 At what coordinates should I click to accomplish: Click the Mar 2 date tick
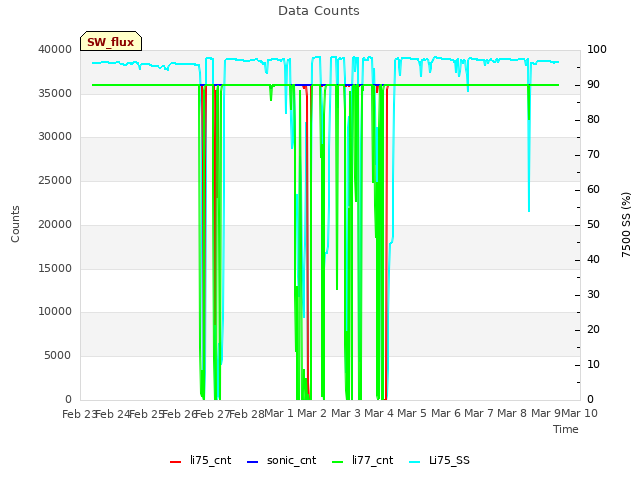[312, 413]
